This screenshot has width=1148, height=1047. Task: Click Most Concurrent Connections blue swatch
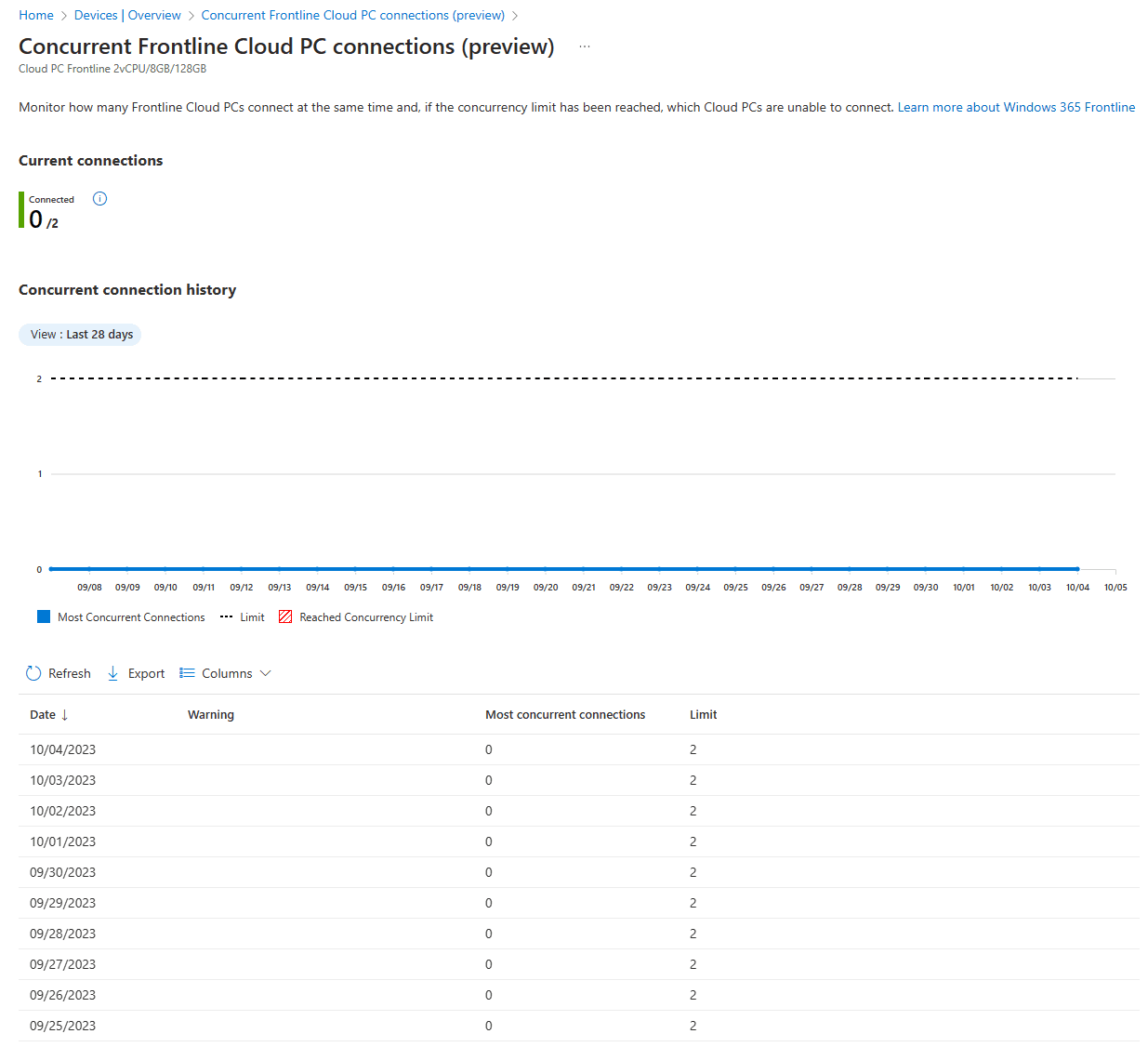(44, 617)
